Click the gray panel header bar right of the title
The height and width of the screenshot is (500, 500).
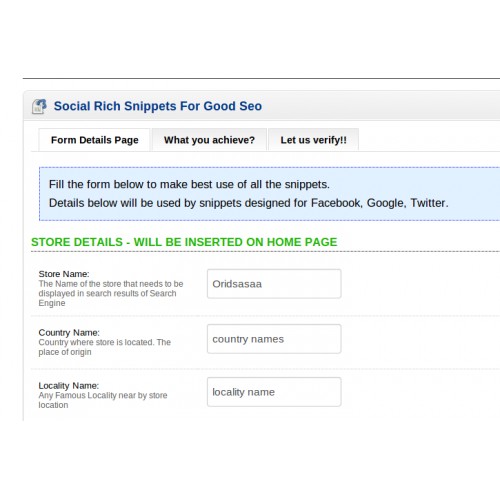click(x=381, y=106)
